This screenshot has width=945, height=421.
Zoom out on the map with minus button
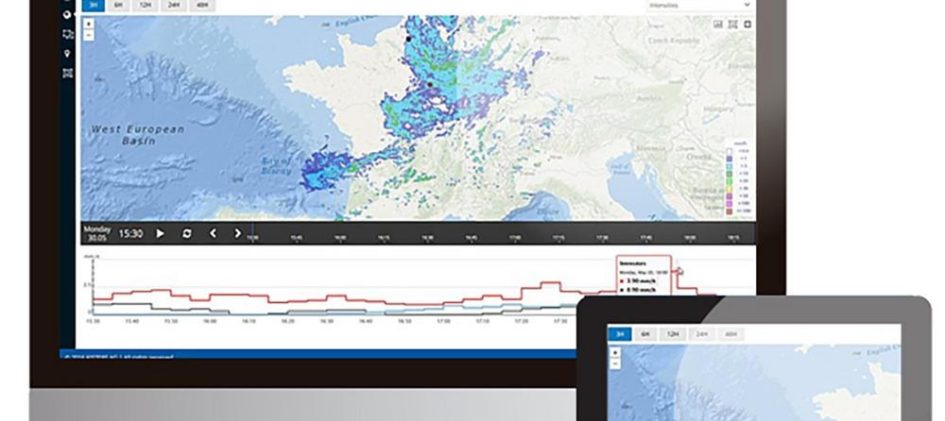(x=90, y=35)
